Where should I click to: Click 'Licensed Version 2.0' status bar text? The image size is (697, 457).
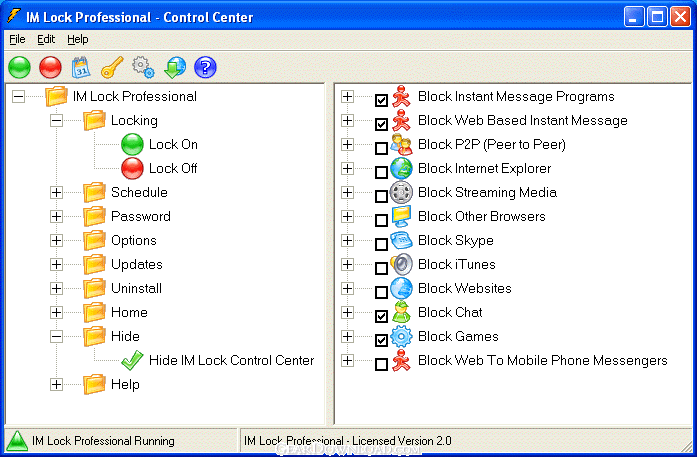(x=401, y=441)
